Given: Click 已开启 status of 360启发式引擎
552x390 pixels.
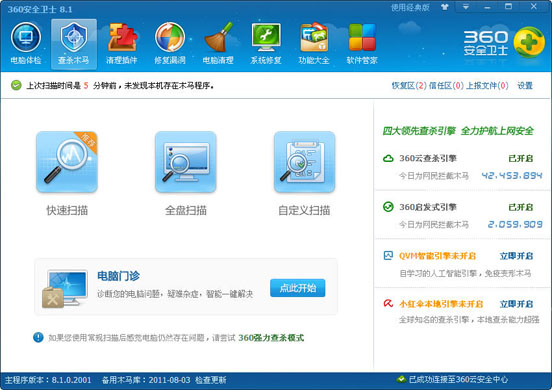Looking at the screenshot, I should [x=521, y=207].
